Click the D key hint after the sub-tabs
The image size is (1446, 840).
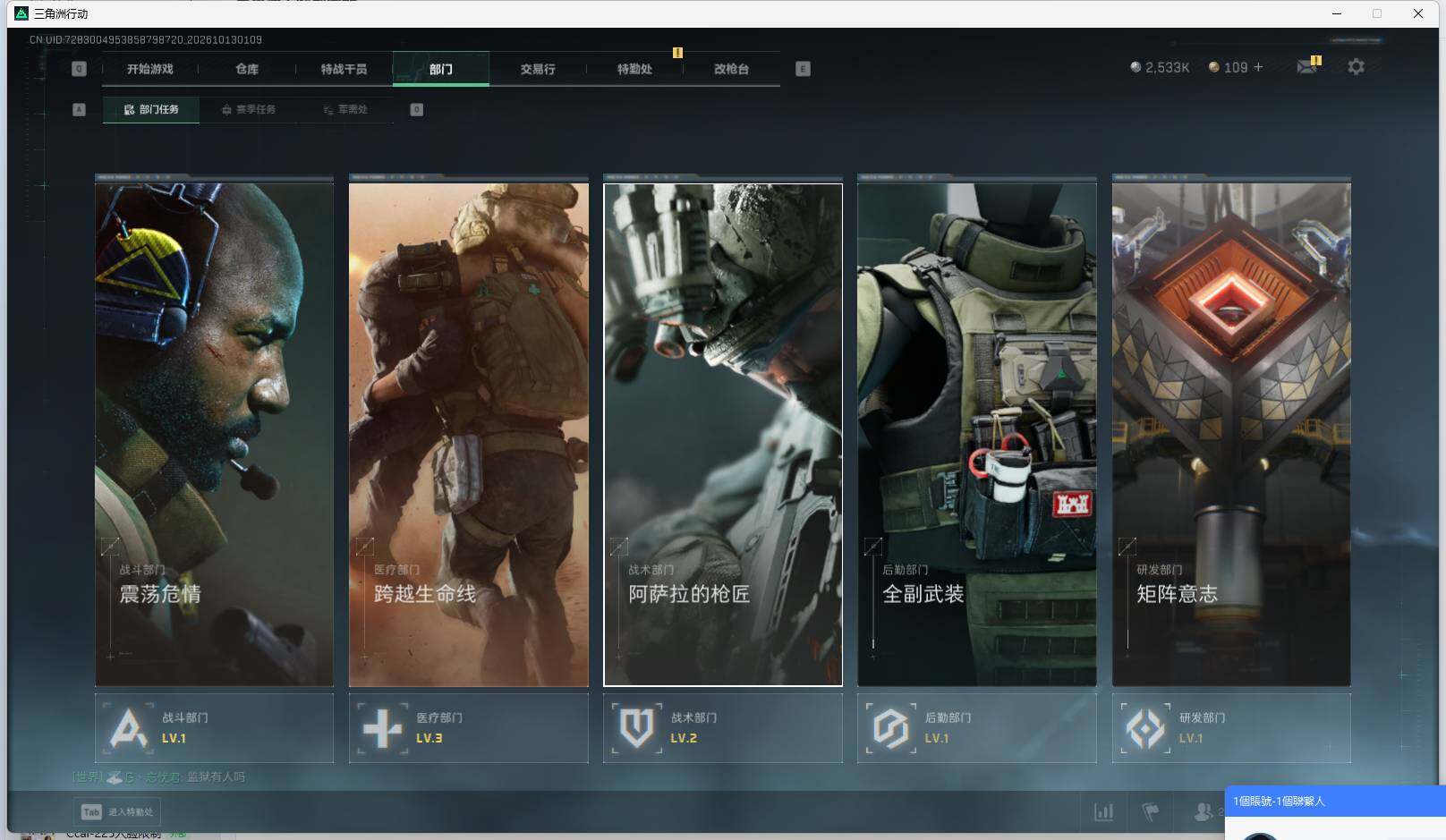[416, 109]
